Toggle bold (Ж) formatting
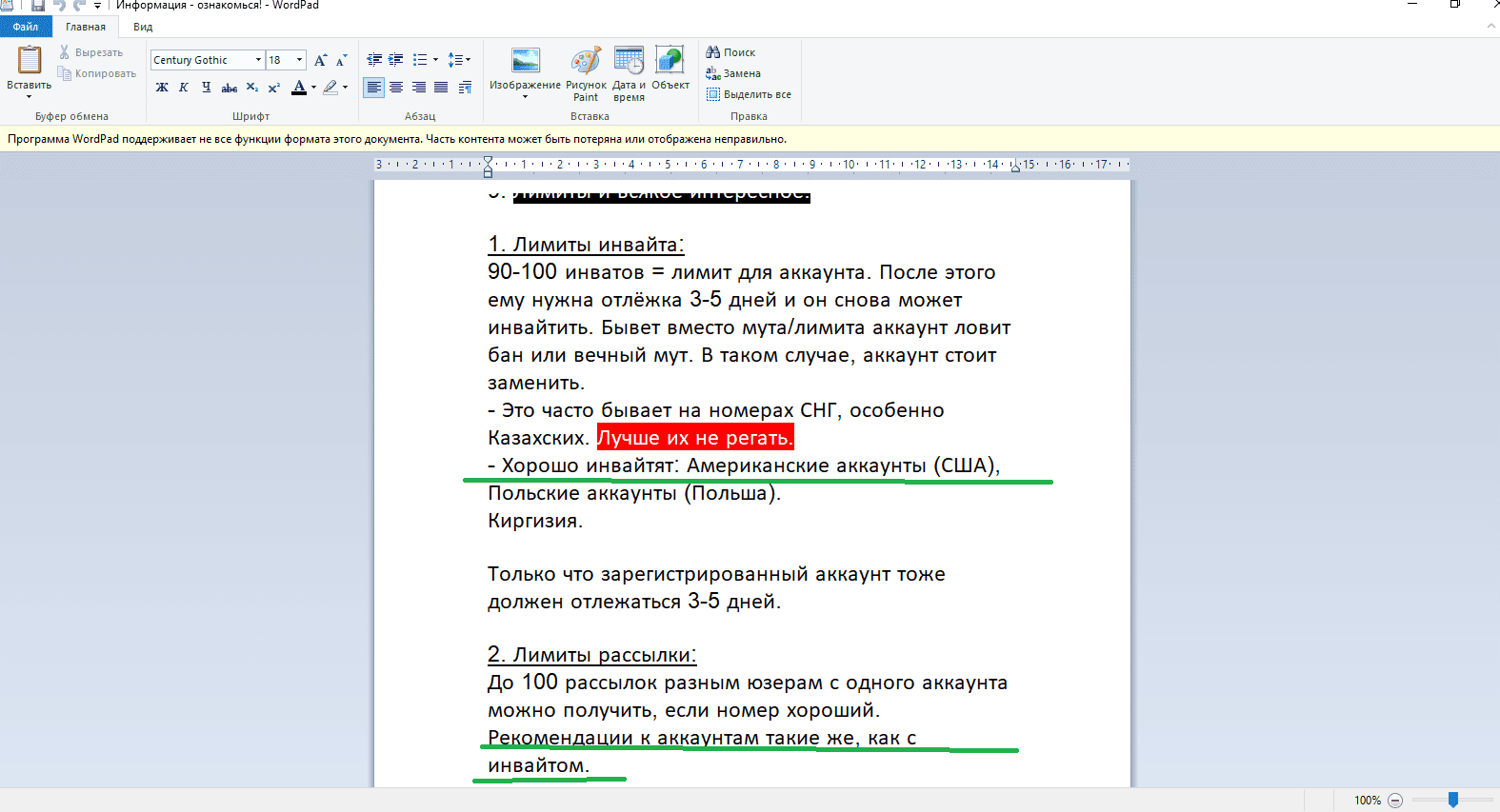Viewport: 1500px width, 812px height. [162, 88]
